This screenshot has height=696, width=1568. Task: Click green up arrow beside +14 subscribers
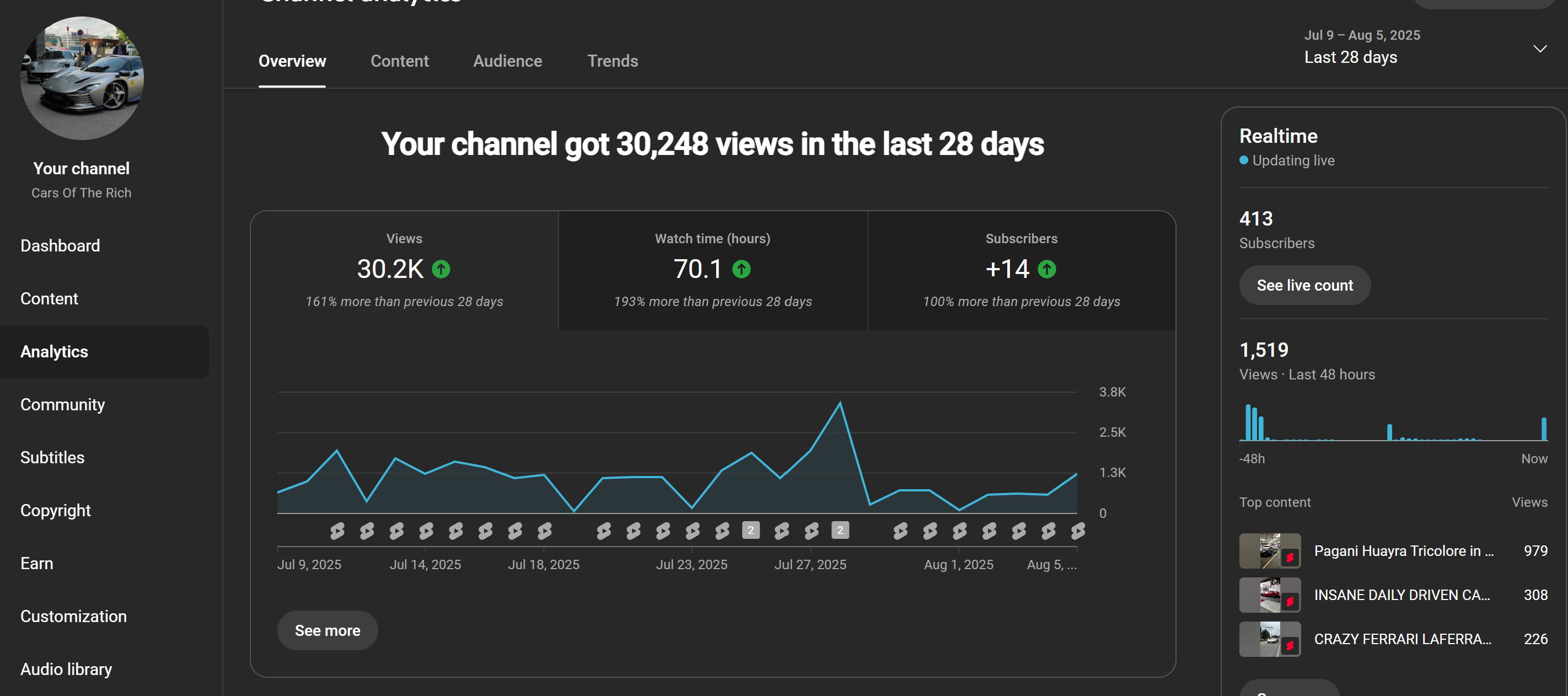coord(1046,269)
